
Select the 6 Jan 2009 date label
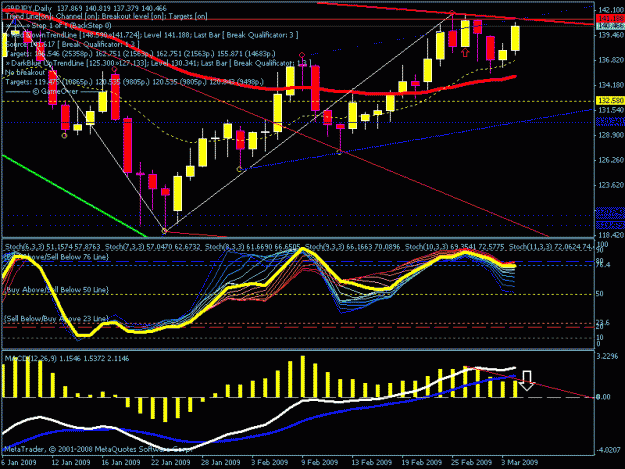pyautogui.click(x=19, y=462)
